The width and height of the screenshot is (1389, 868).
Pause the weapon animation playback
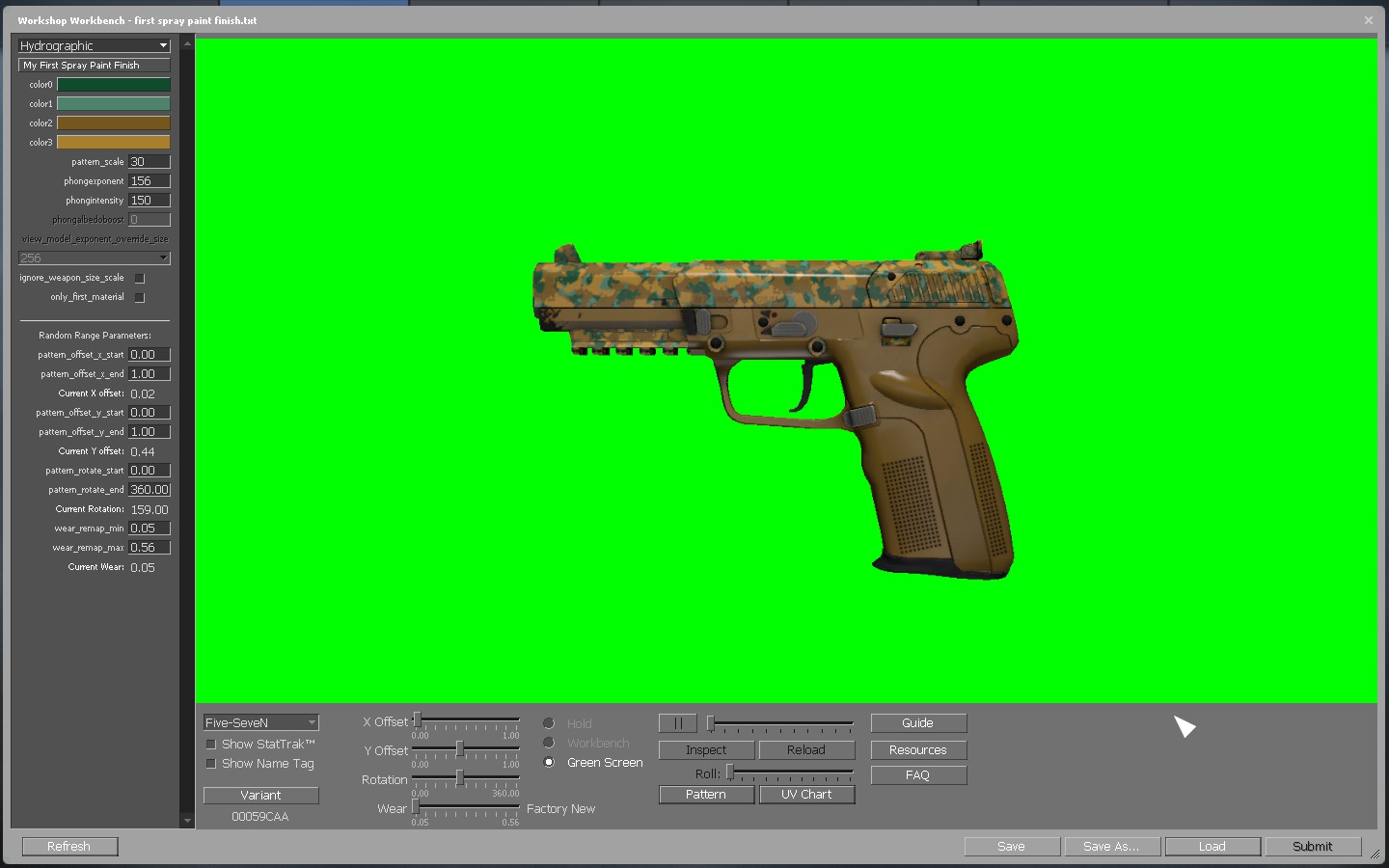[x=677, y=723]
